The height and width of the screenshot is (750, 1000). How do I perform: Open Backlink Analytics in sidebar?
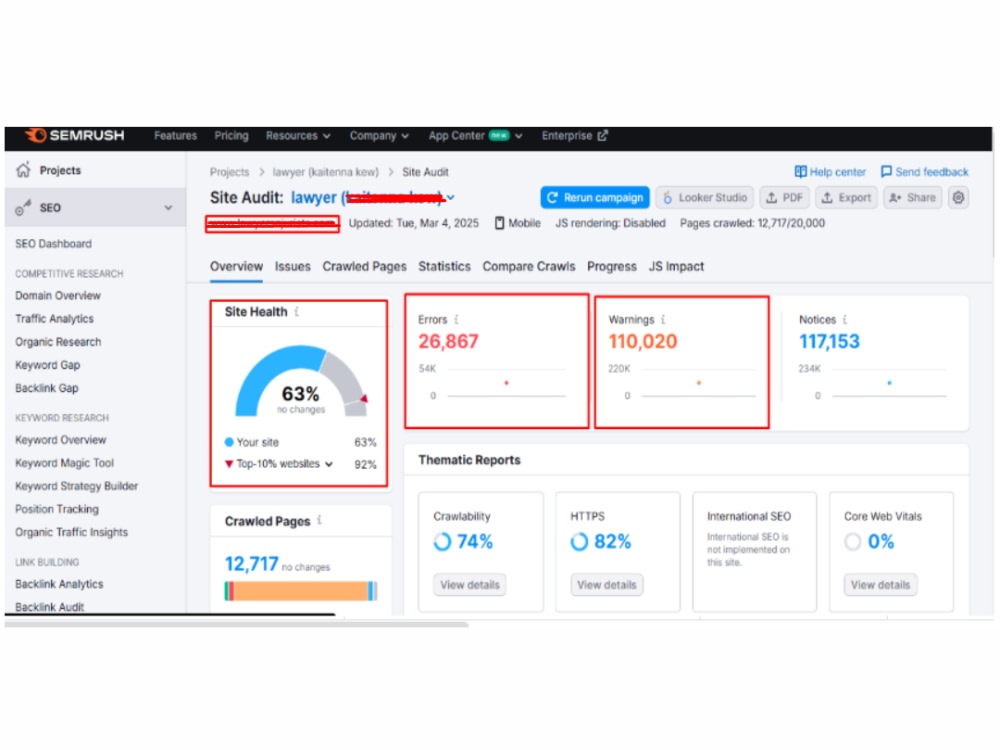tap(59, 584)
